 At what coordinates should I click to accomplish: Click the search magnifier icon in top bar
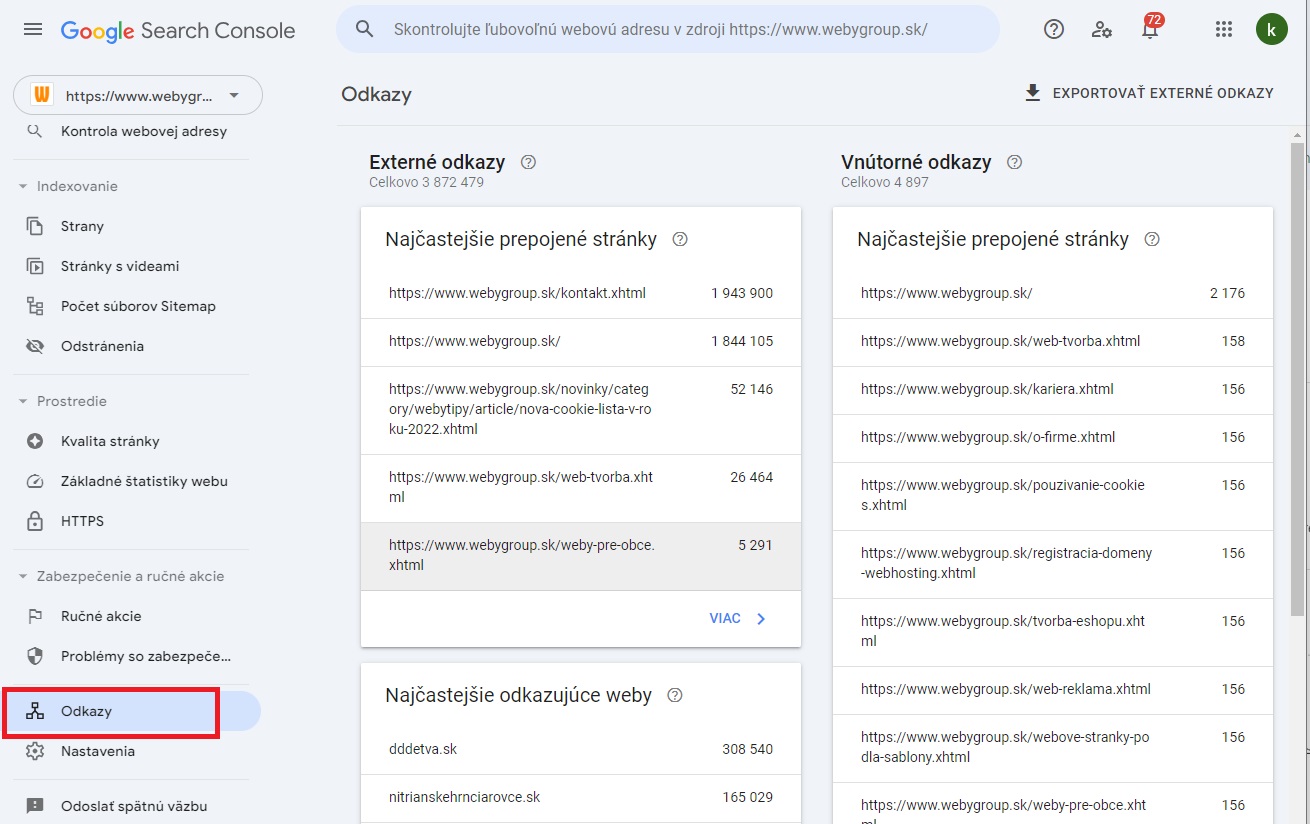[x=365, y=29]
